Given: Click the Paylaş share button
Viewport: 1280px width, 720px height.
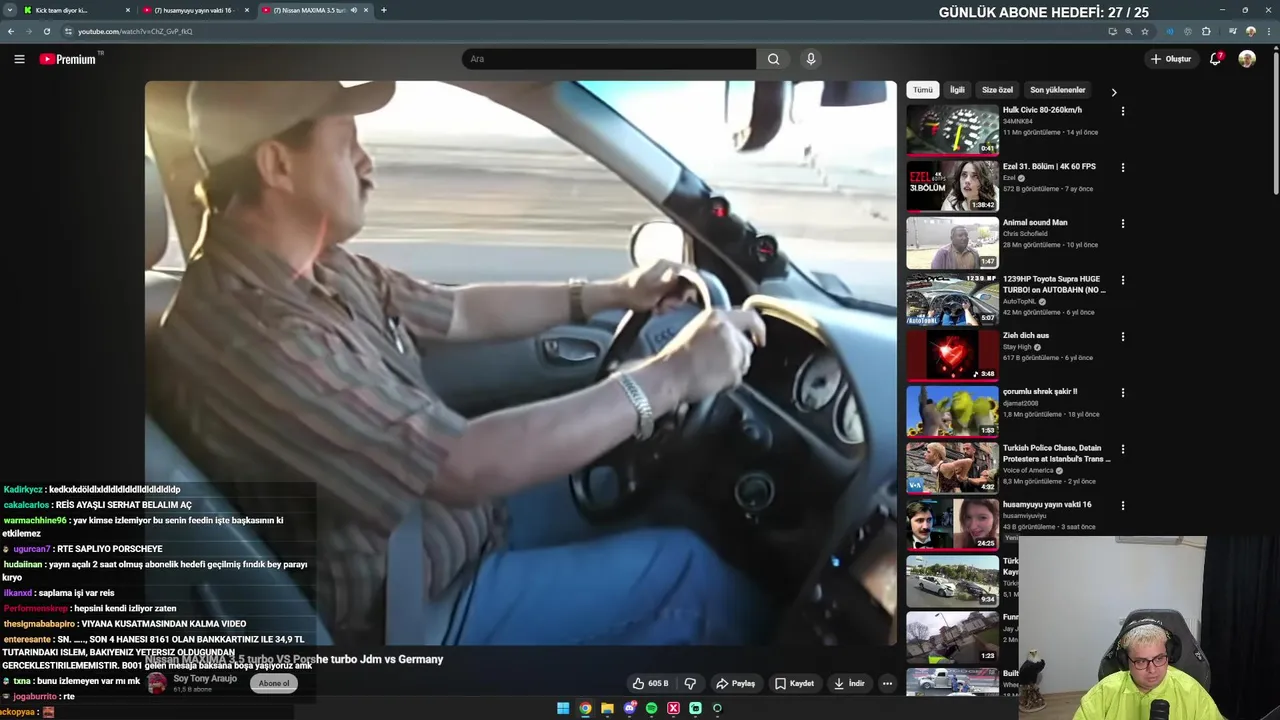Looking at the screenshot, I should tap(736, 684).
